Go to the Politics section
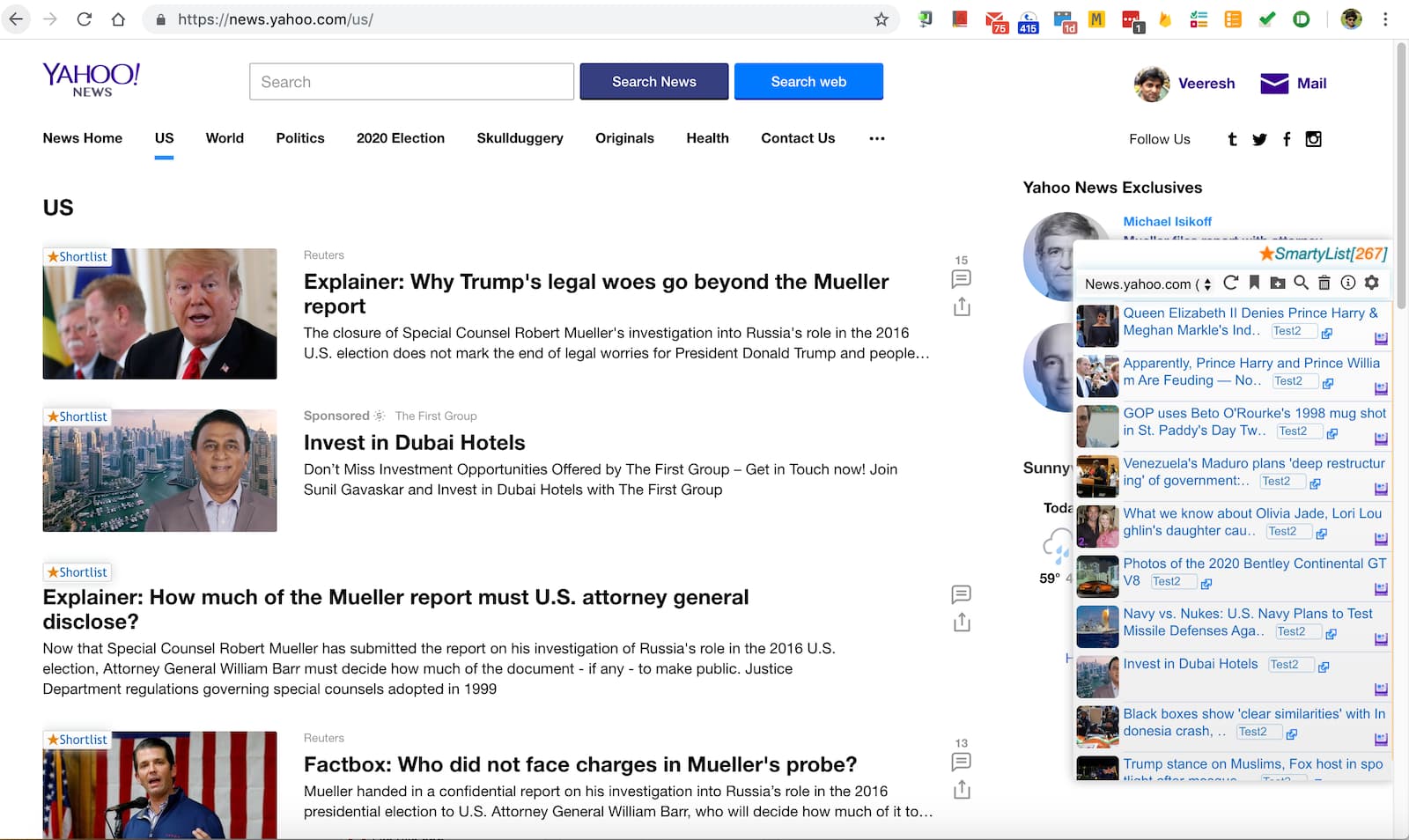Image resolution: width=1409 pixels, height=840 pixels. click(300, 138)
